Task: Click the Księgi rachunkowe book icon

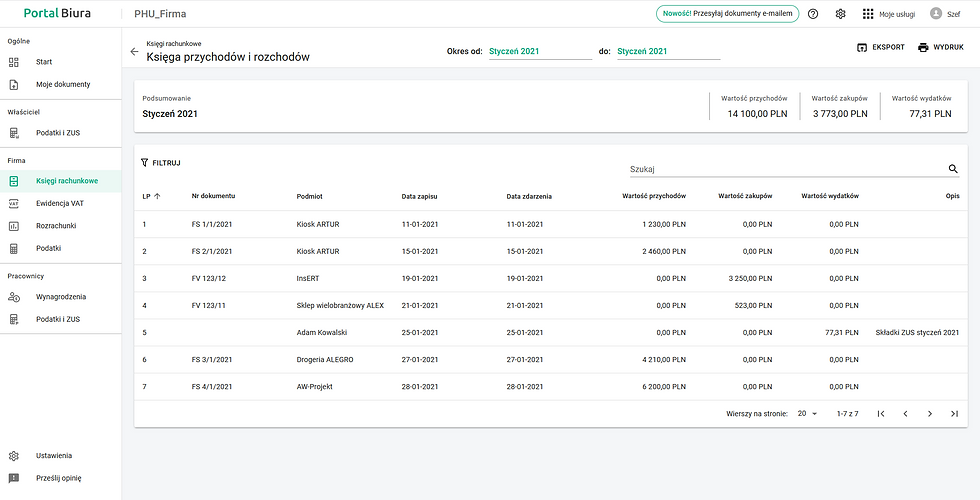Action: pos(14,181)
